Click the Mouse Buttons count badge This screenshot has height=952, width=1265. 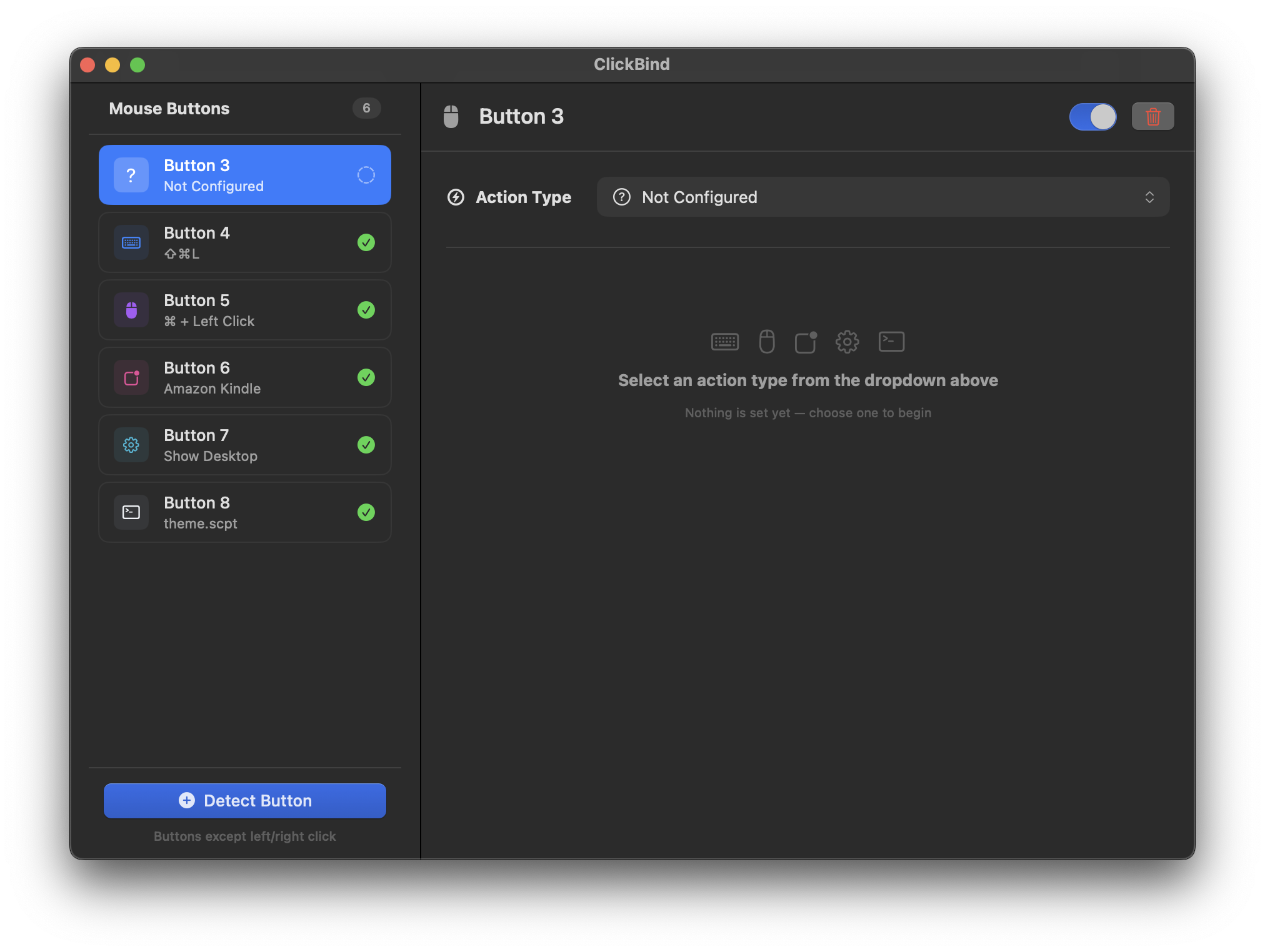(366, 109)
